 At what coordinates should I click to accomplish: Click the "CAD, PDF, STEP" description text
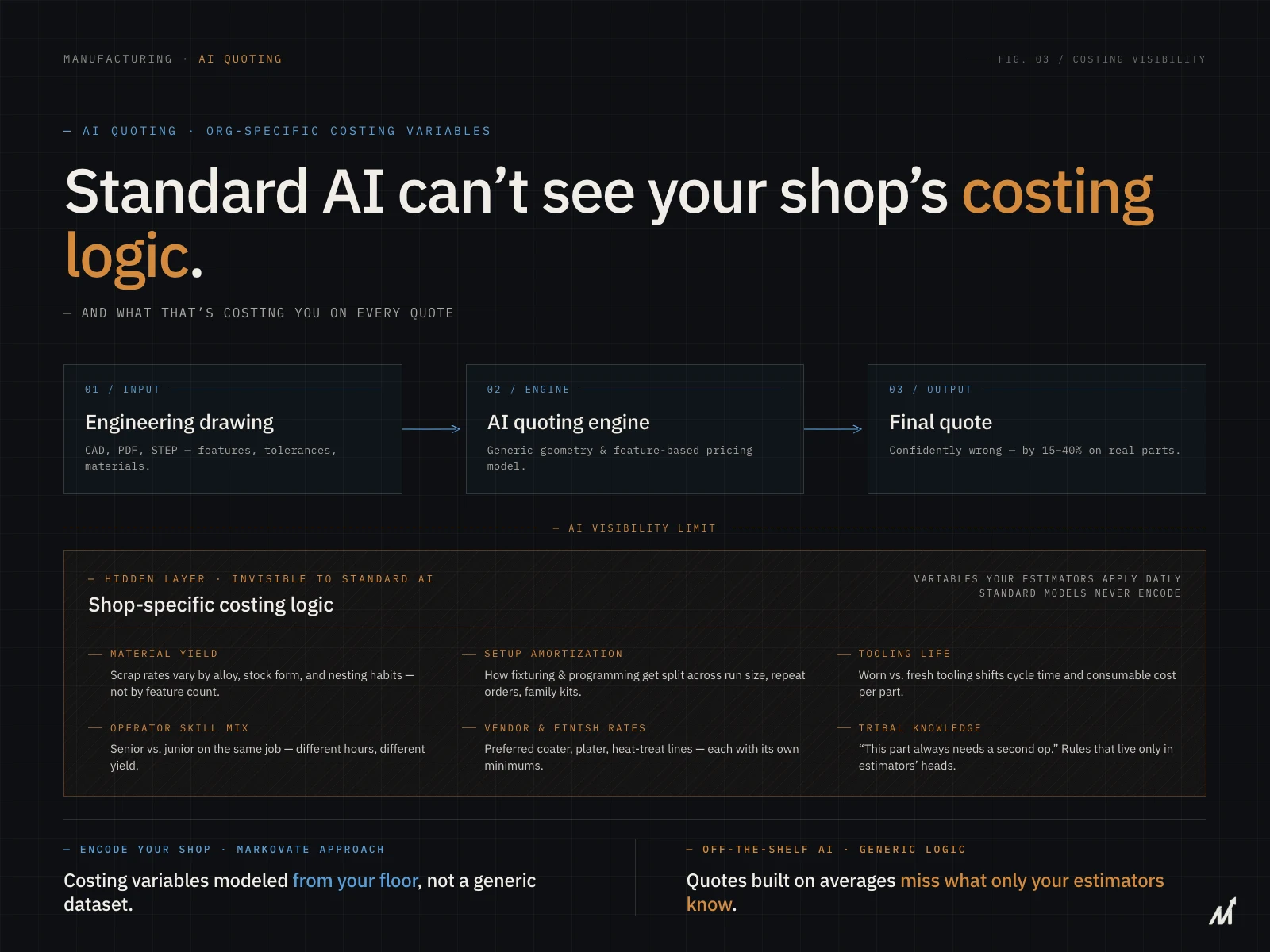(211, 459)
